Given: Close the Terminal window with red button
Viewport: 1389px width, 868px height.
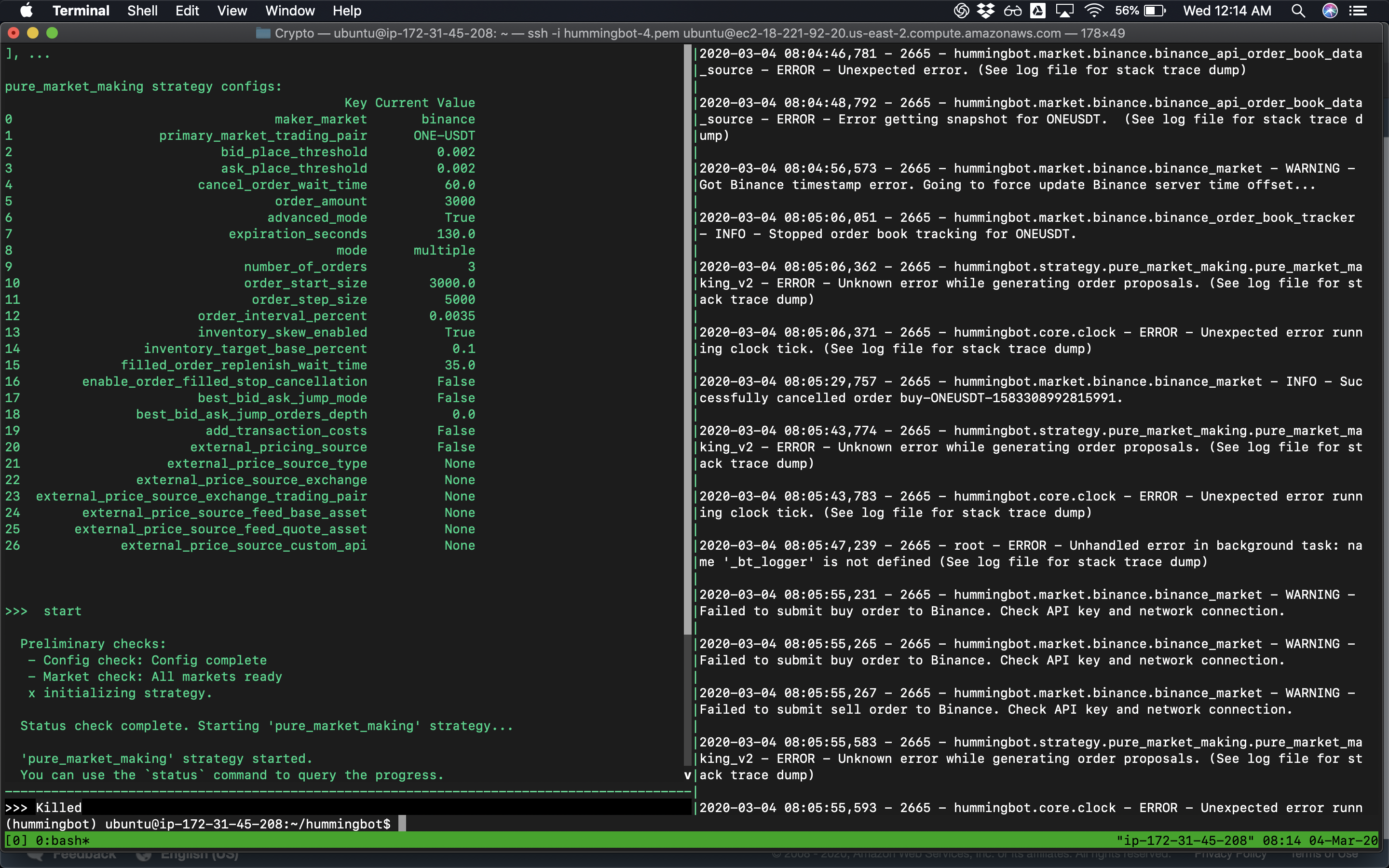Looking at the screenshot, I should (x=14, y=33).
